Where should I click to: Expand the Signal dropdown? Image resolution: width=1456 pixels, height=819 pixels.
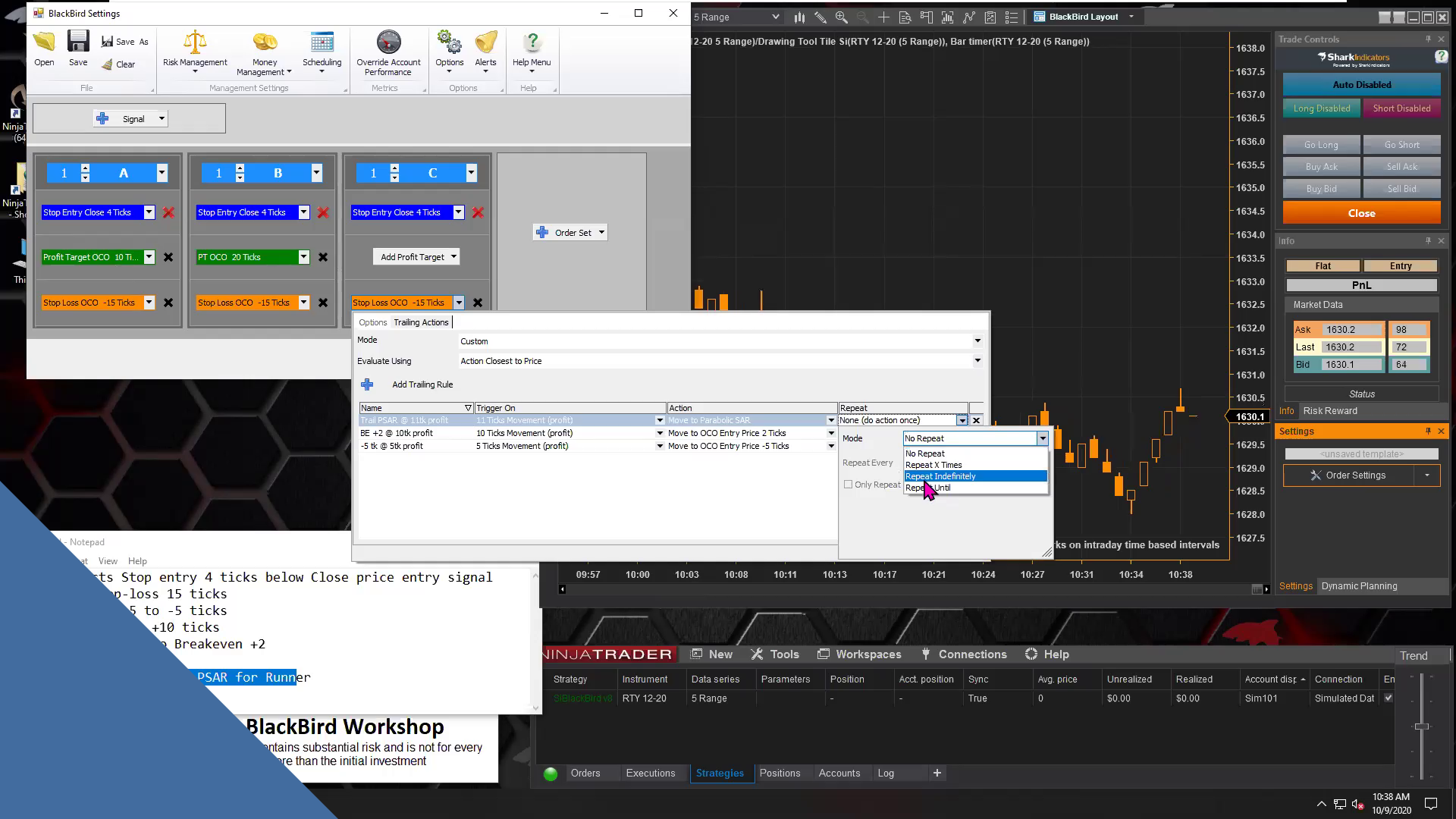pyautogui.click(x=162, y=119)
